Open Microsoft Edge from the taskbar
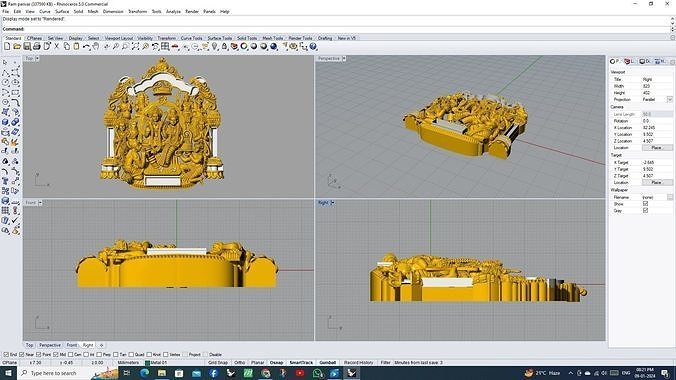The width and height of the screenshot is (676, 380). 144,373
